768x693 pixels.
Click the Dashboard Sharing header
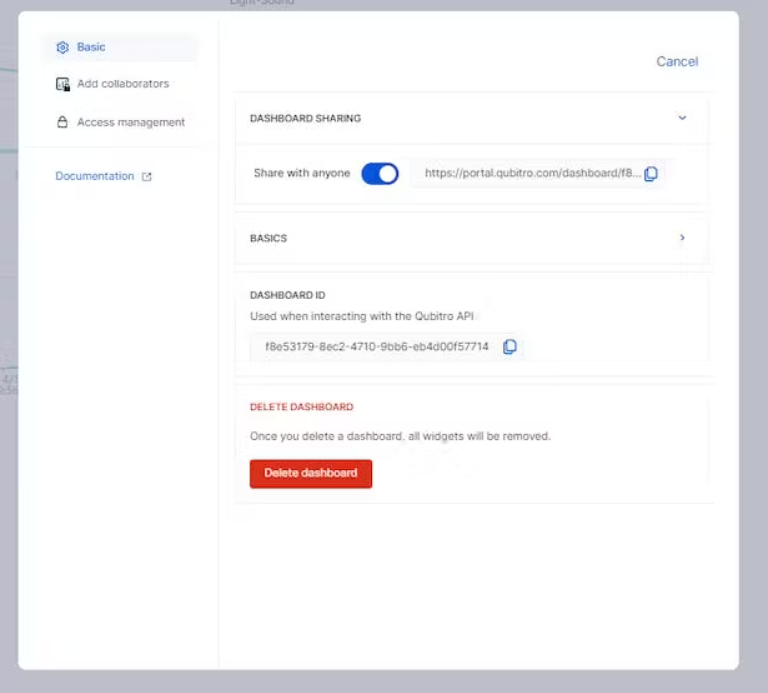coord(471,119)
